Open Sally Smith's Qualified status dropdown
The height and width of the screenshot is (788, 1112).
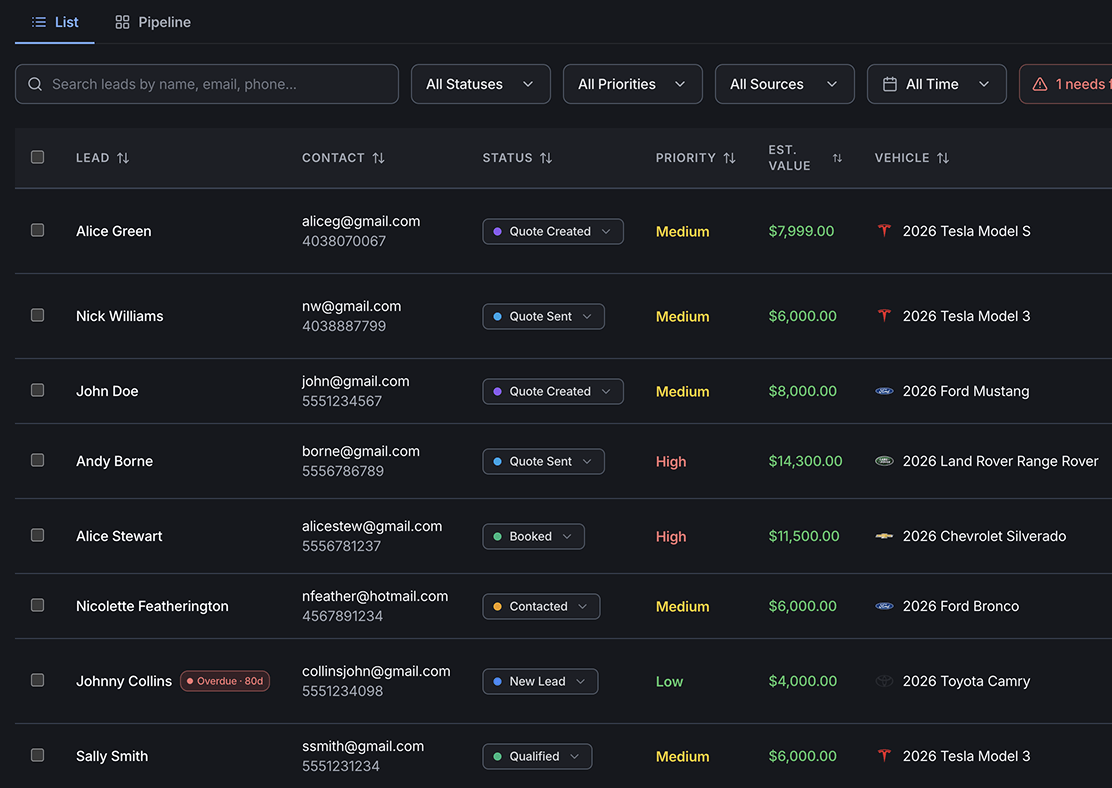[537, 757]
